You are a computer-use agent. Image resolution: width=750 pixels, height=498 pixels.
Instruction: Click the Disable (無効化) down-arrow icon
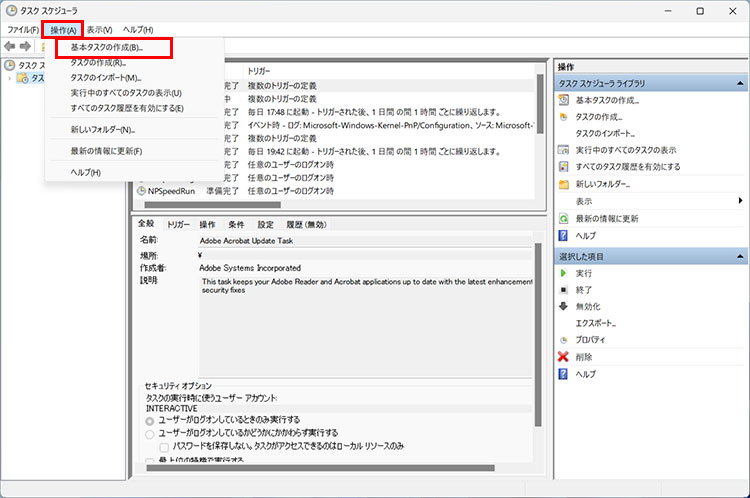[564, 306]
